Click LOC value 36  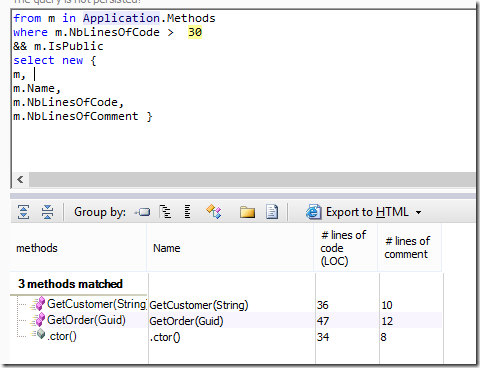[323, 305]
